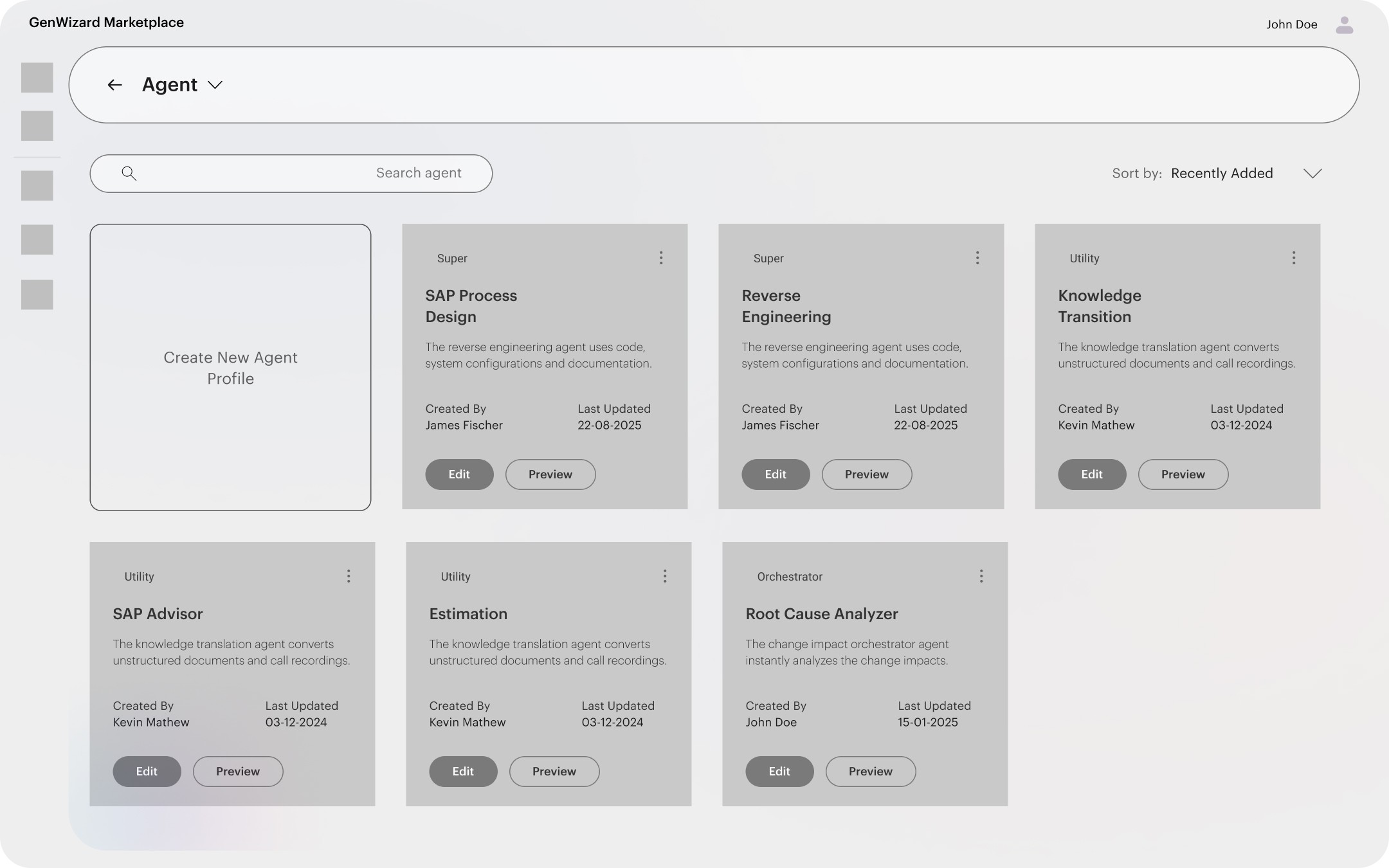Open three-dot menu on Knowledge Transition card
Image resolution: width=1389 pixels, height=868 pixels.
[1293, 258]
